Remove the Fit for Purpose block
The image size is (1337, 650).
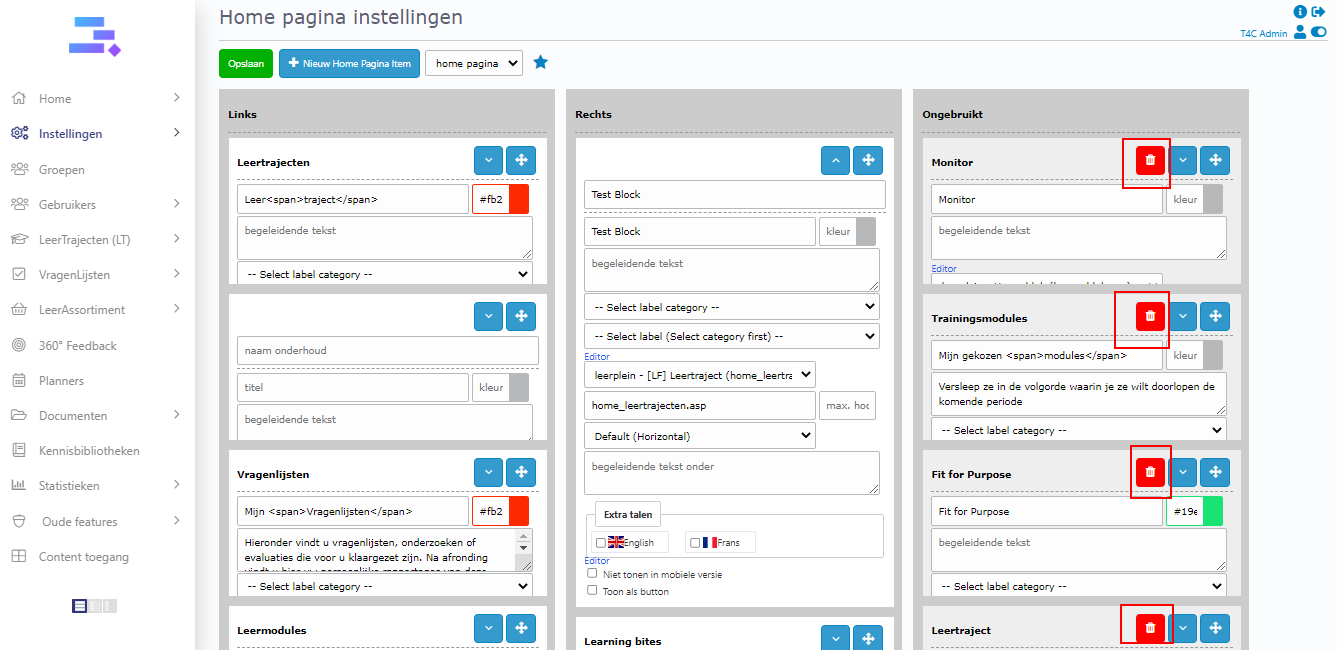pyautogui.click(x=1150, y=473)
